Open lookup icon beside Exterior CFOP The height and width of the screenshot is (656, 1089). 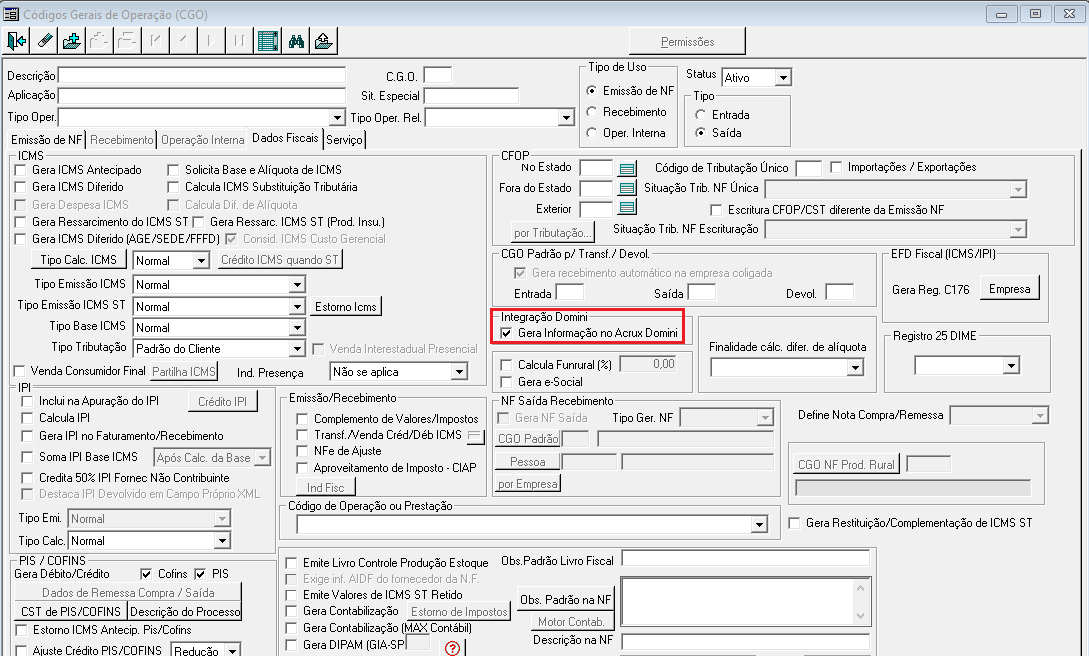tap(626, 208)
